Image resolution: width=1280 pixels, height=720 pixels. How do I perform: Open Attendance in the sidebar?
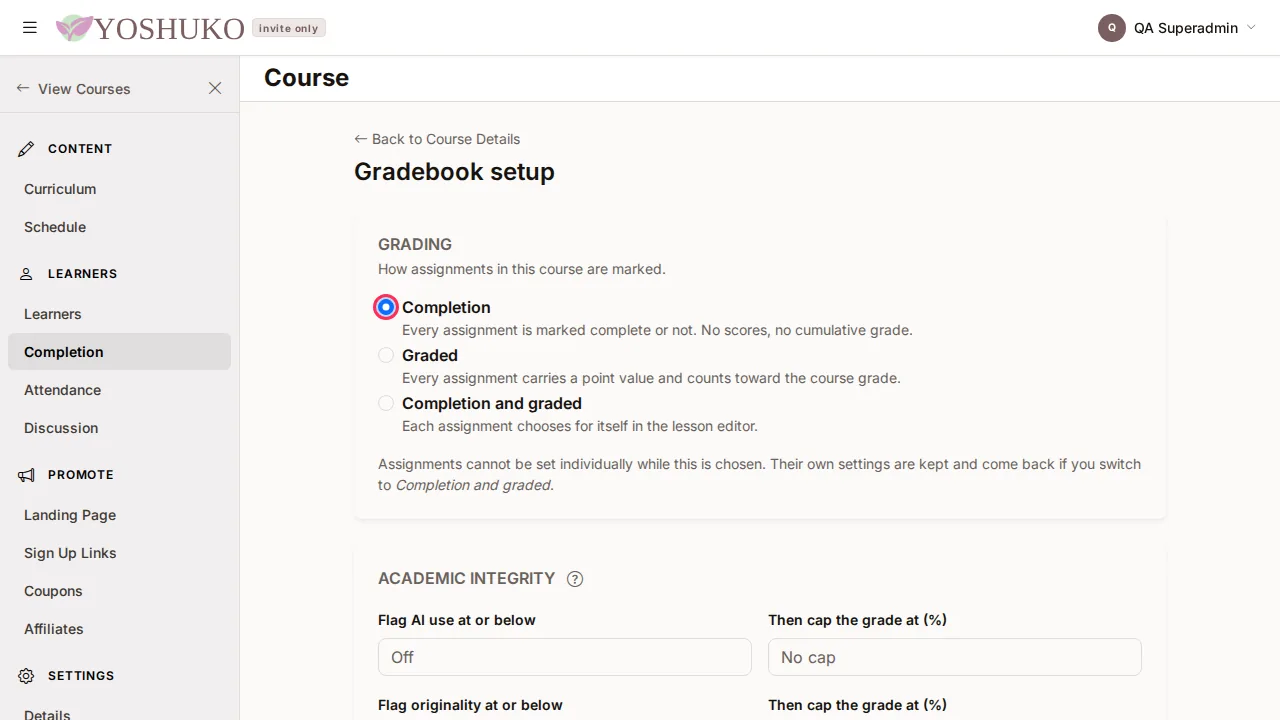click(x=119, y=390)
